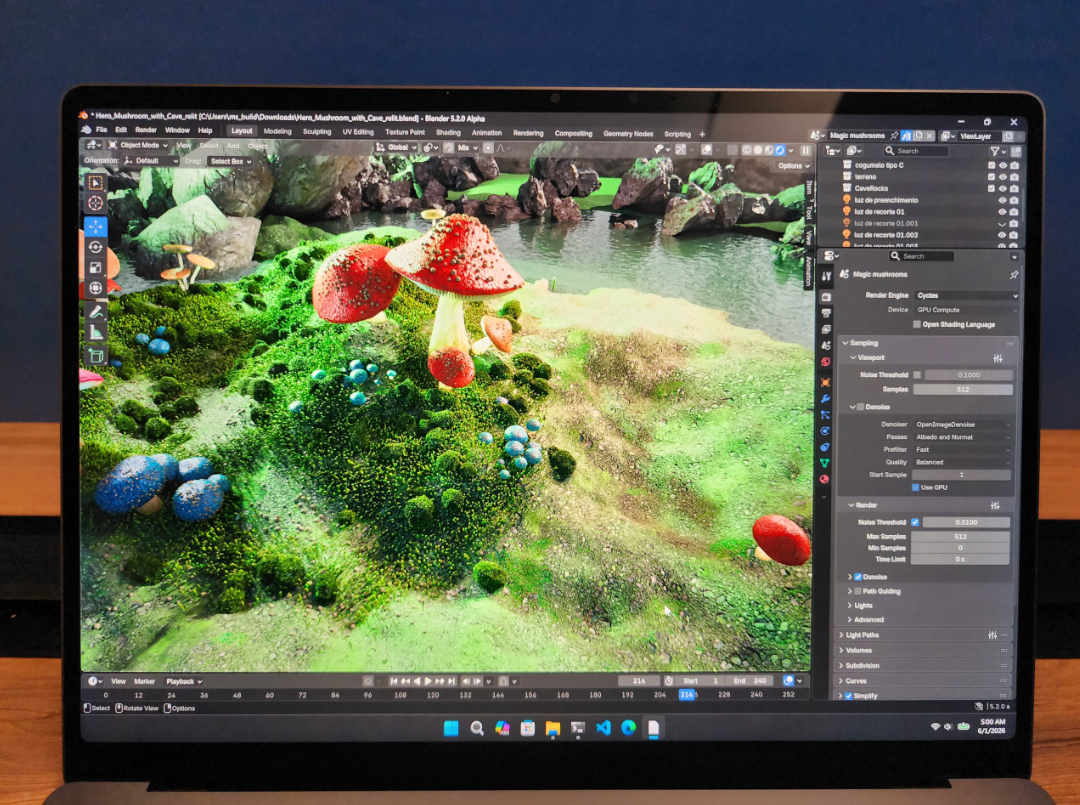Open the Render Engine dropdown

(966, 295)
